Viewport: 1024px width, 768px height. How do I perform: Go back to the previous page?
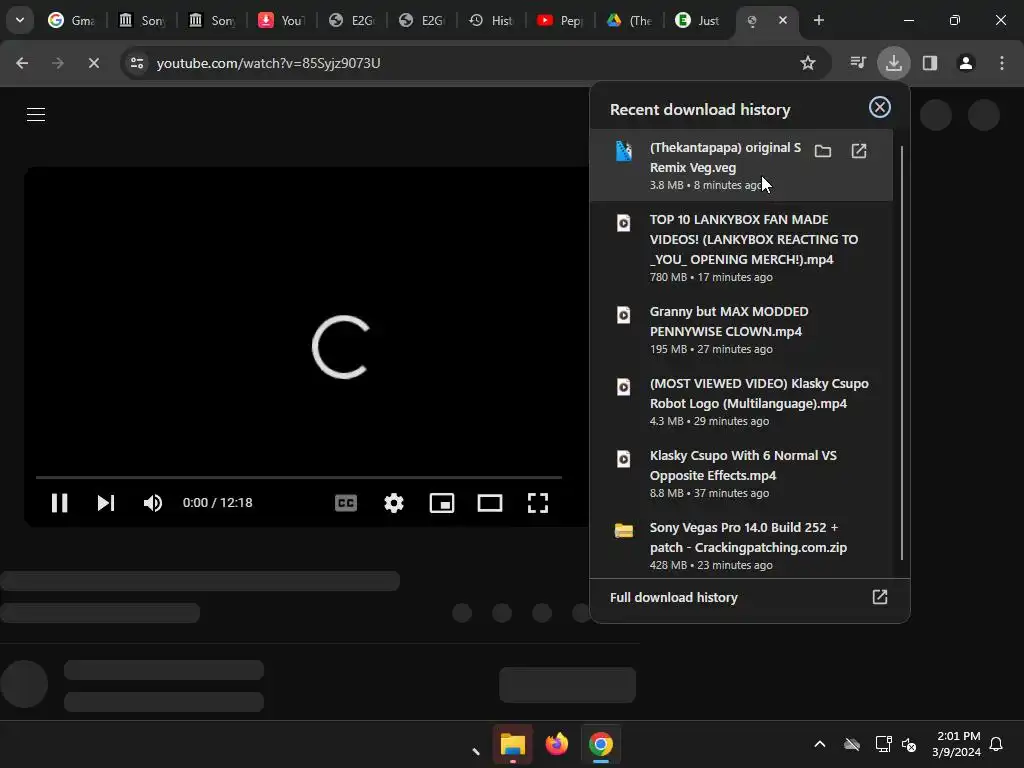click(x=22, y=63)
